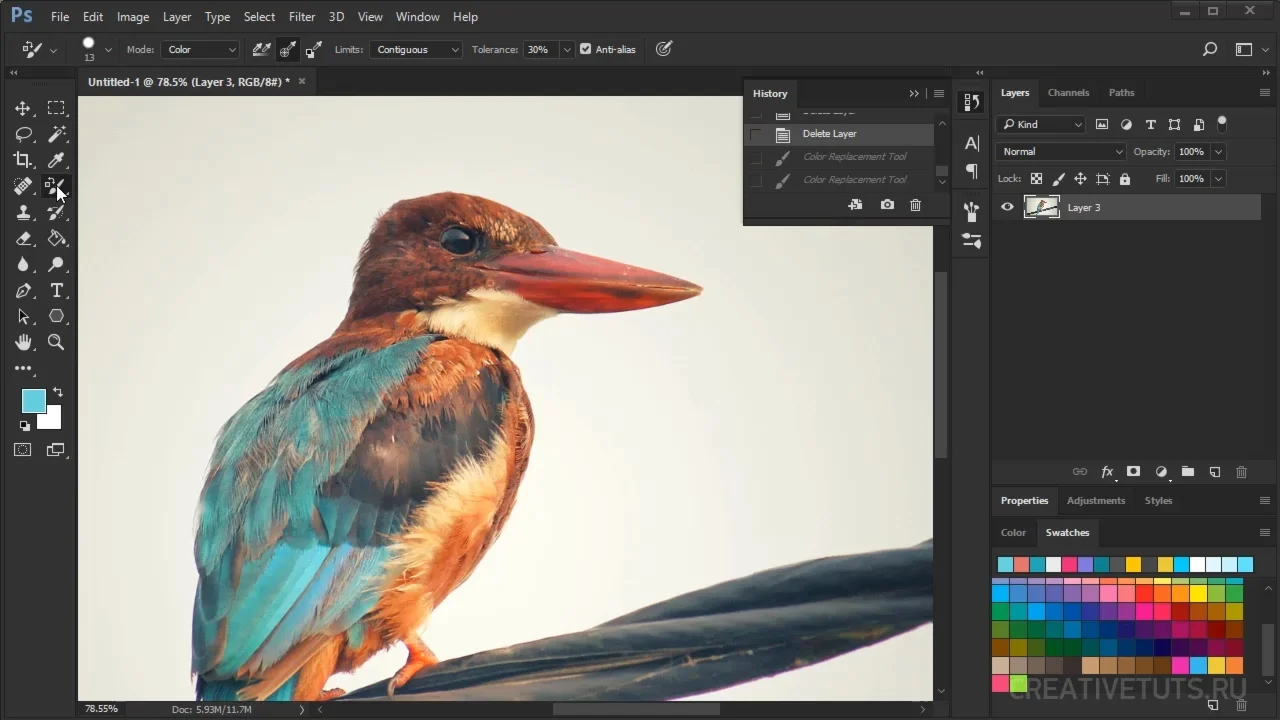
Task: Select the Horizontal Type tool
Action: 57,290
